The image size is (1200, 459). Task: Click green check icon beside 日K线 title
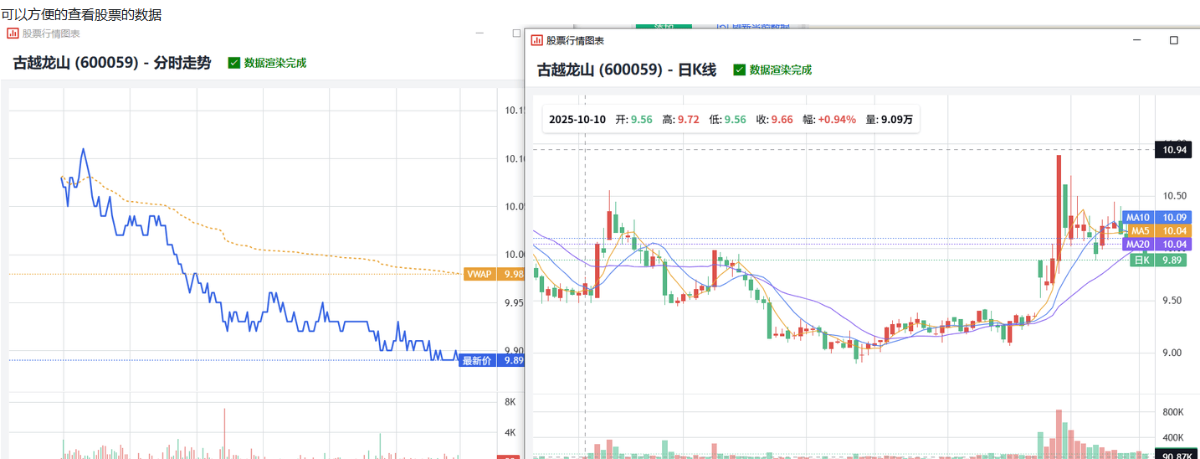coord(739,70)
